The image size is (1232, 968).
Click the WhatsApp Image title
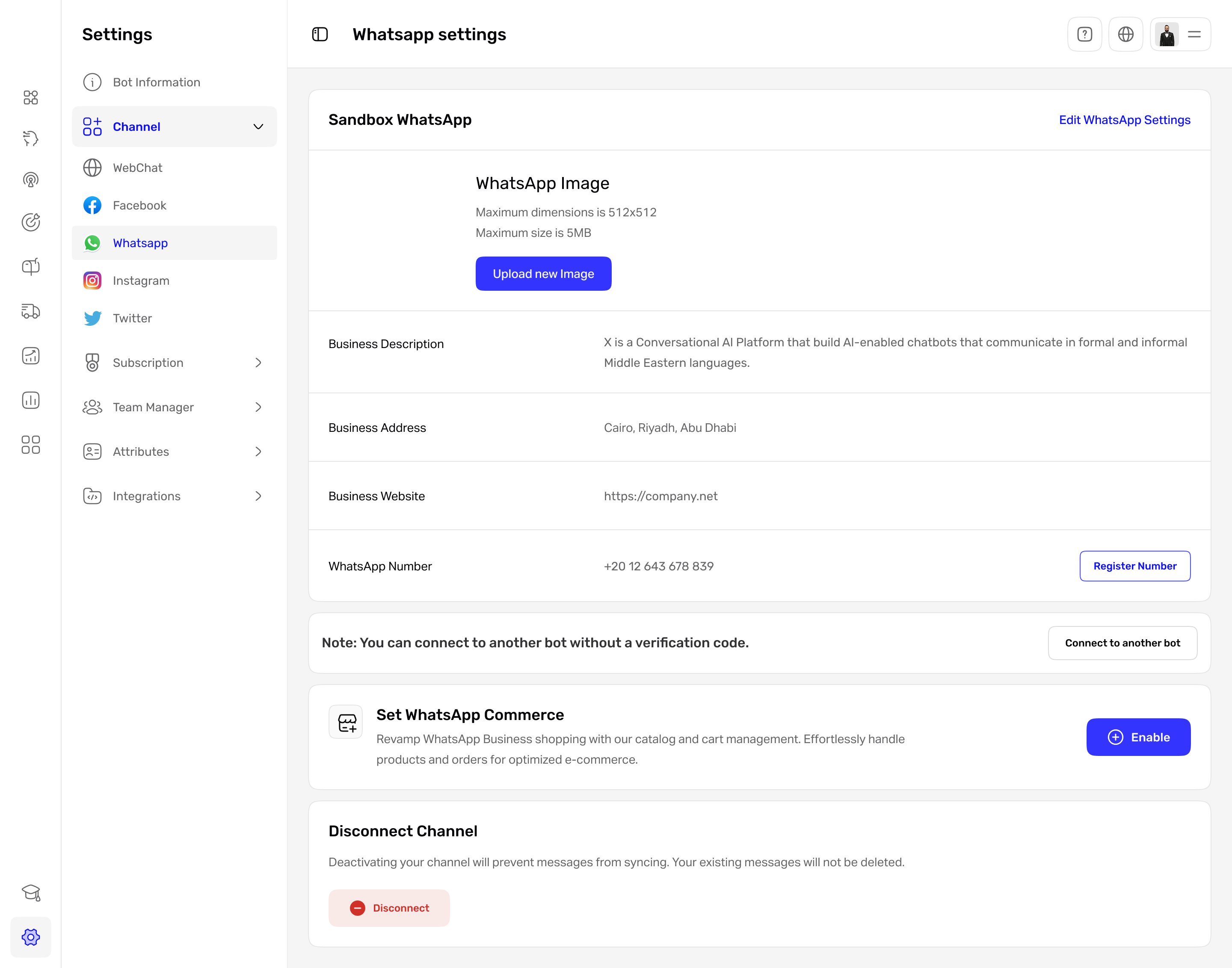tap(542, 183)
